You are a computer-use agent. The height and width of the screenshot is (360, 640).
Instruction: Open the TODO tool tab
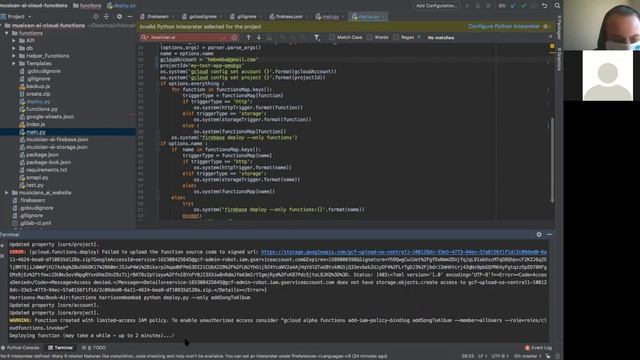click(x=93, y=348)
